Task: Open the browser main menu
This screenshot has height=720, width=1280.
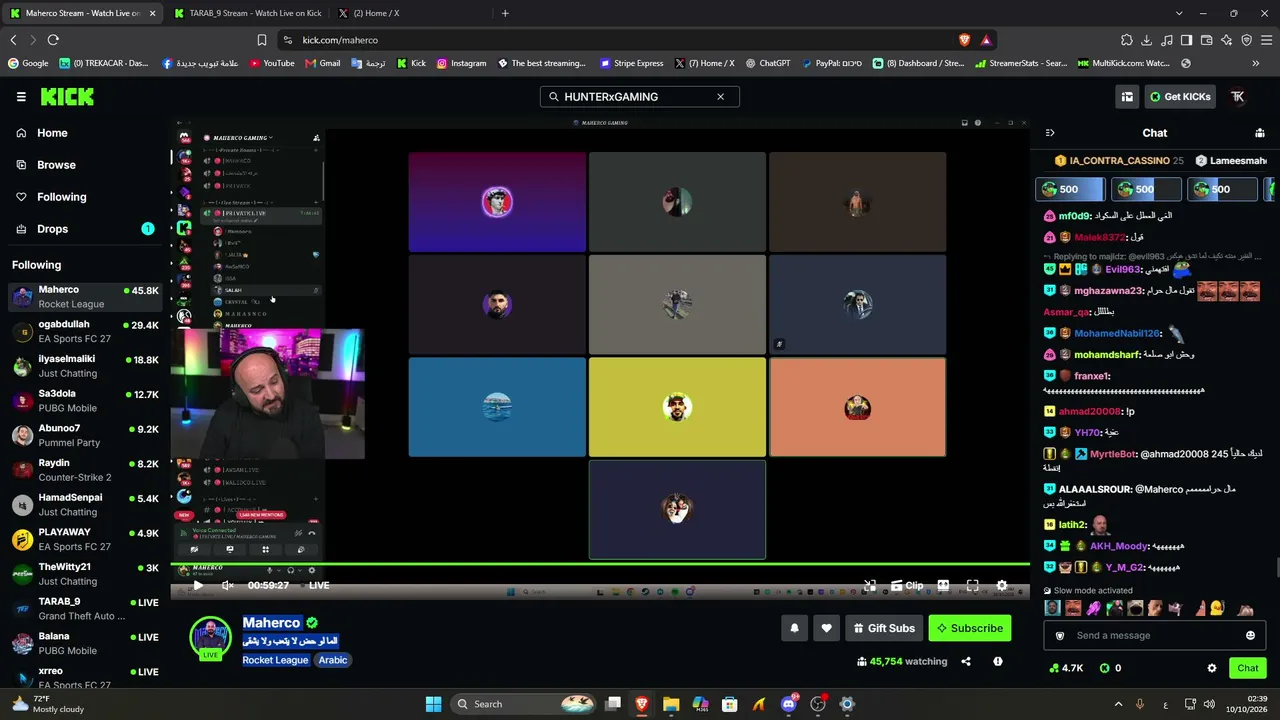Action: pyautogui.click(x=1266, y=40)
